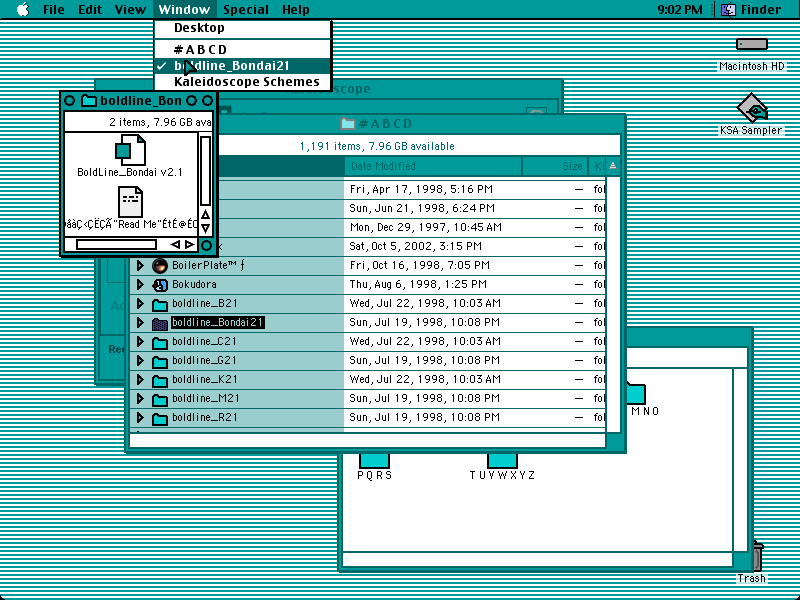The image size is (800, 600).
Task: Expand the boldline_Bondai21 folder
Action: tap(140, 322)
